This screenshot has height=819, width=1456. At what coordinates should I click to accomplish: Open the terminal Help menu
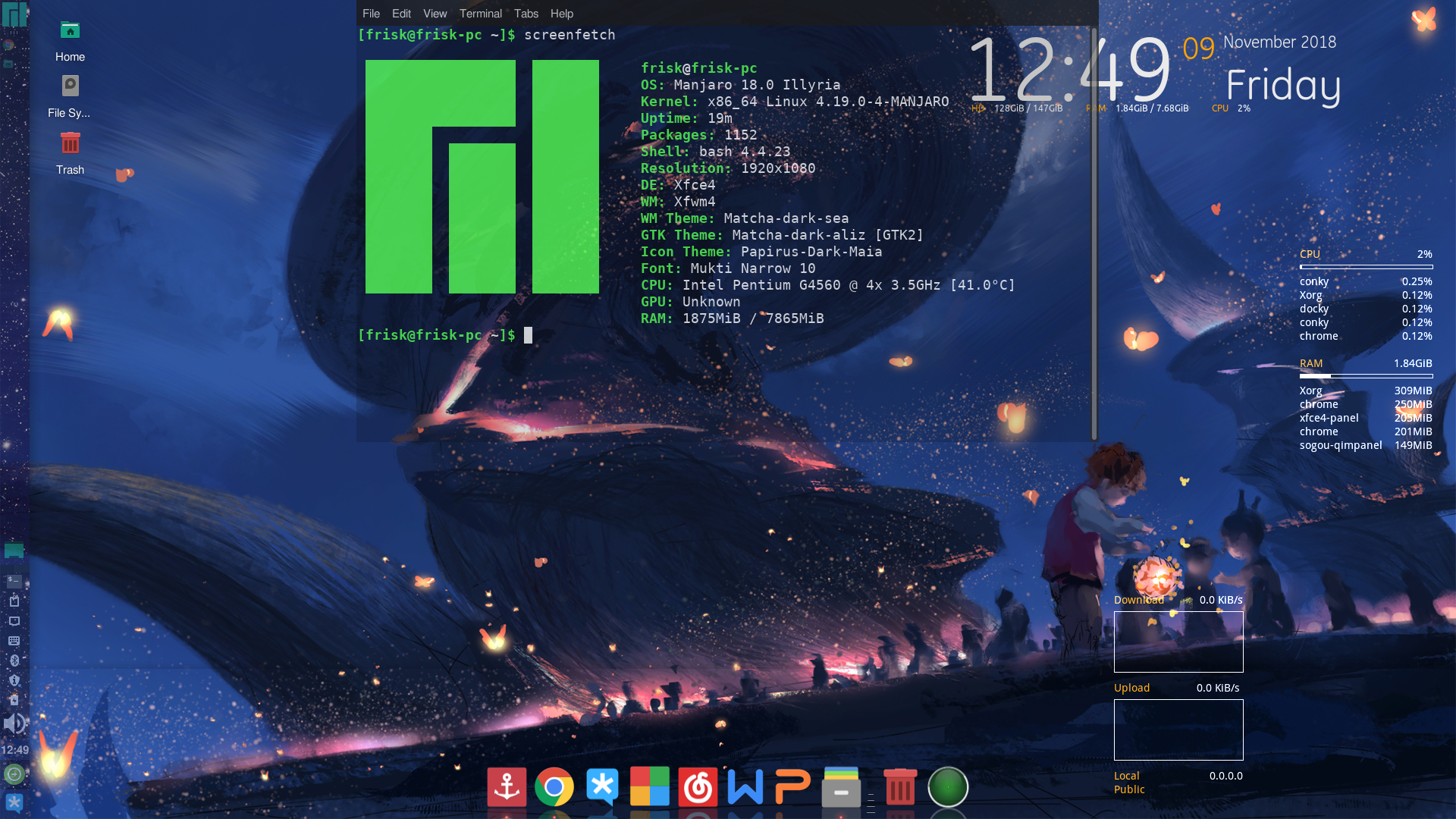pos(561,14)
